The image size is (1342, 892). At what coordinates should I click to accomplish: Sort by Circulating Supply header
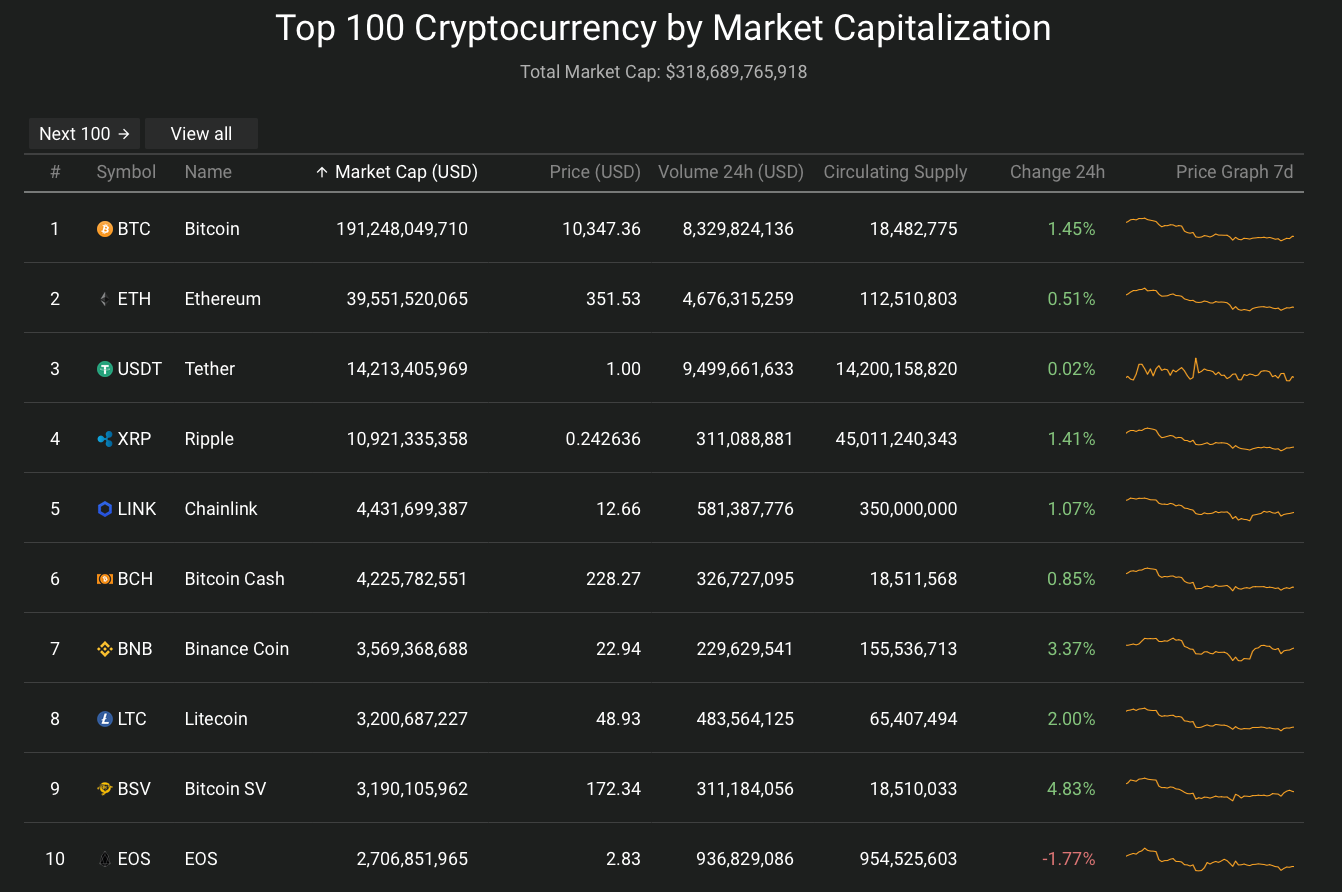click(x=895, y=172)
